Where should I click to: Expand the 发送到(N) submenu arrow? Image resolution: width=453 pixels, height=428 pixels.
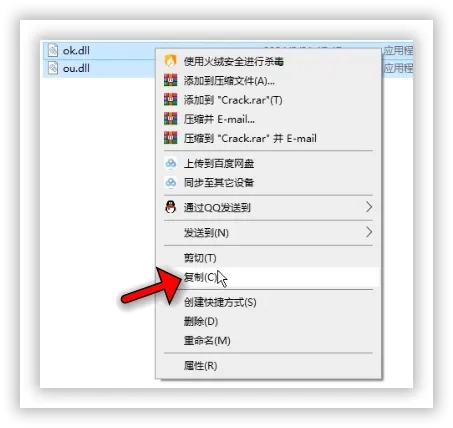coord(368,232)
